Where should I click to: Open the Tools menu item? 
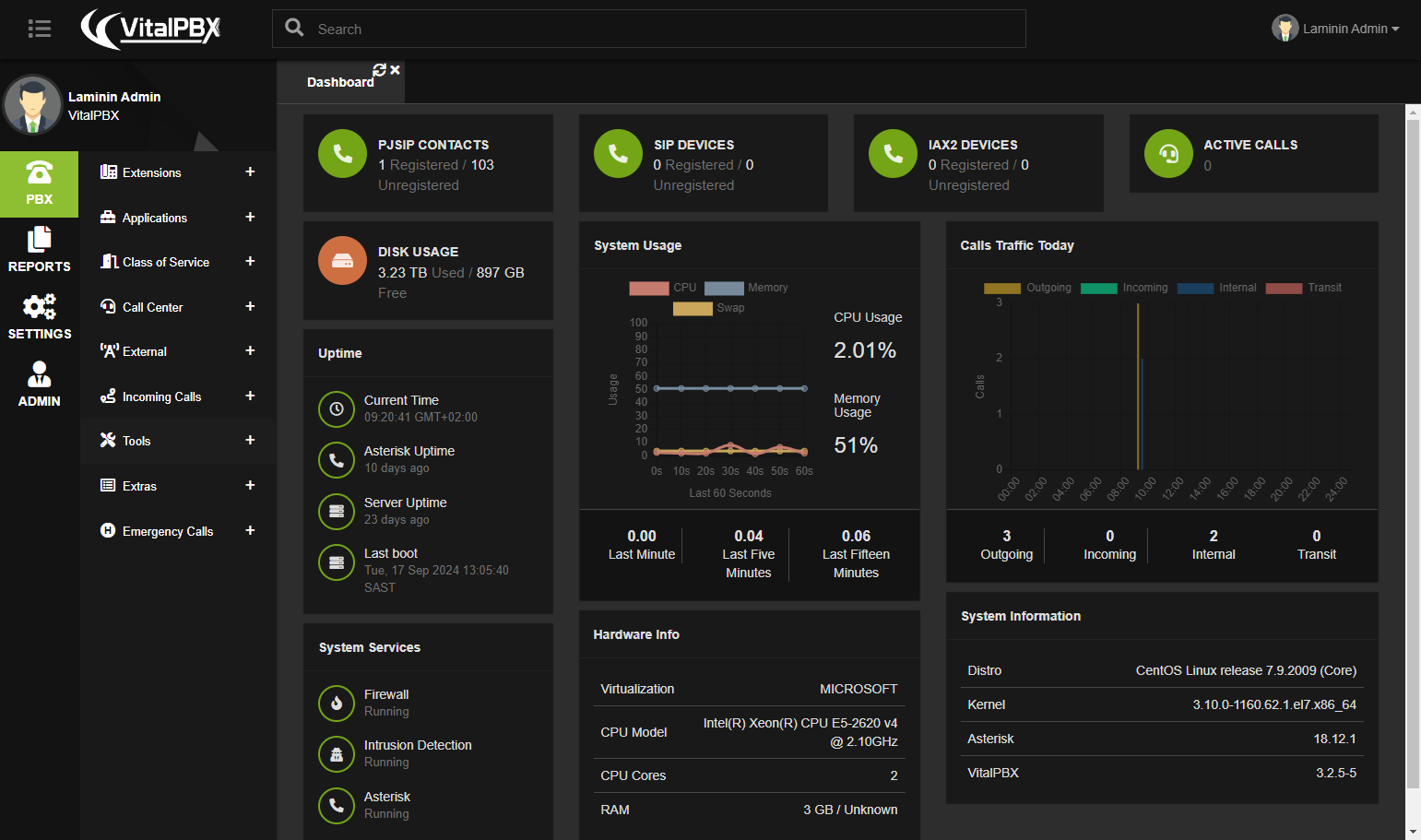pos(178,441)
